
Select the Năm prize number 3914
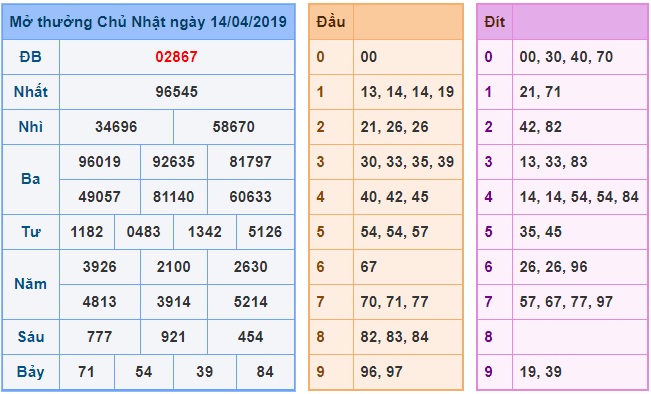(174, 301)
